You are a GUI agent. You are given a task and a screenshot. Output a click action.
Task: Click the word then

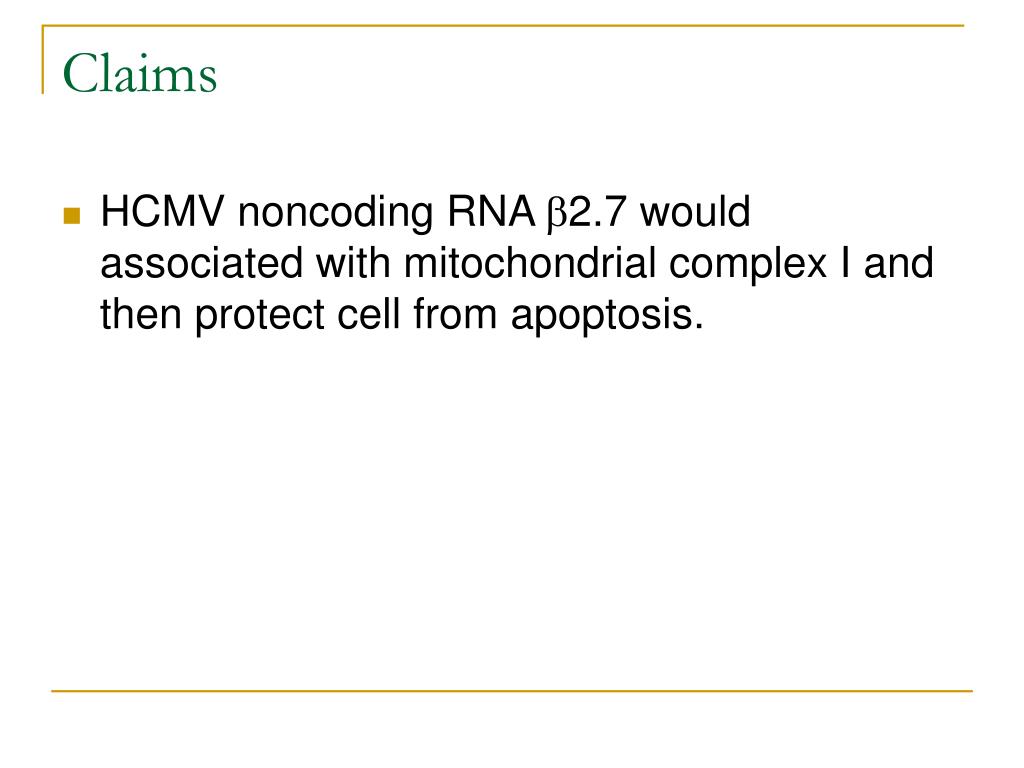[140, 314]
